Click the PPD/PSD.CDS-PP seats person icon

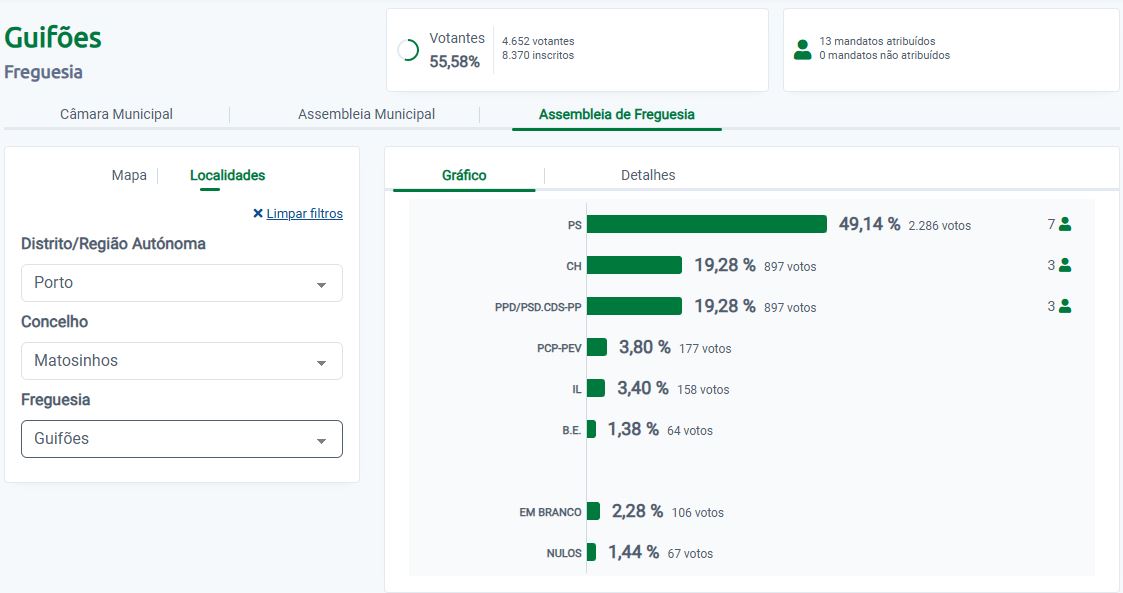click(x=1065, y=306)
